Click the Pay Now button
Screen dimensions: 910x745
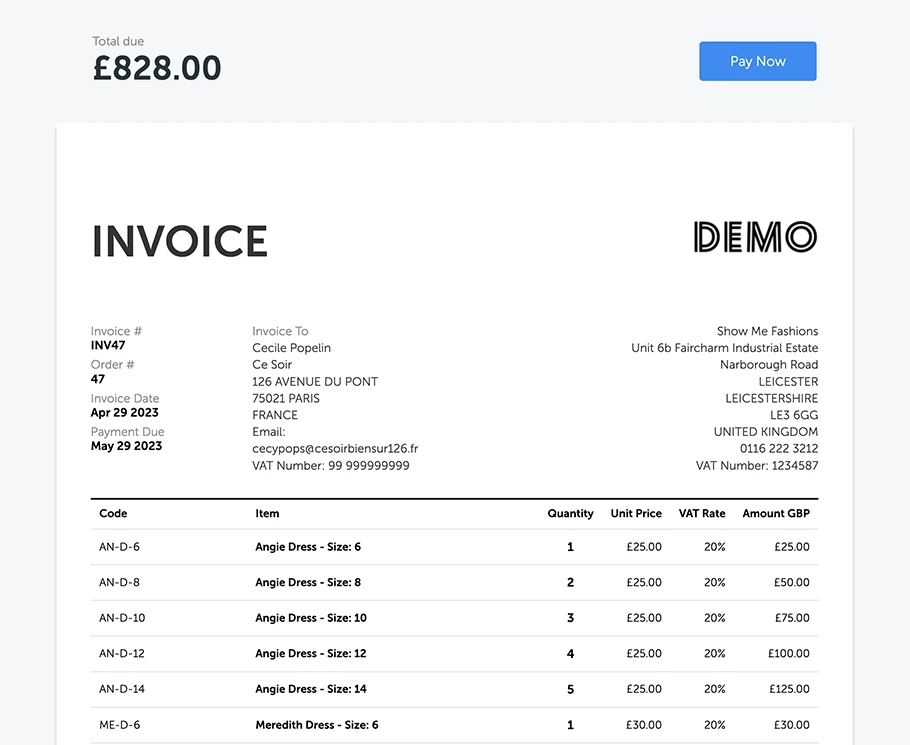757,61
